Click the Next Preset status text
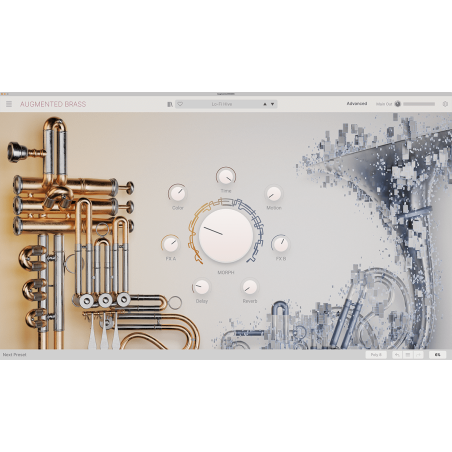452x452 pixels. point(14,355)
